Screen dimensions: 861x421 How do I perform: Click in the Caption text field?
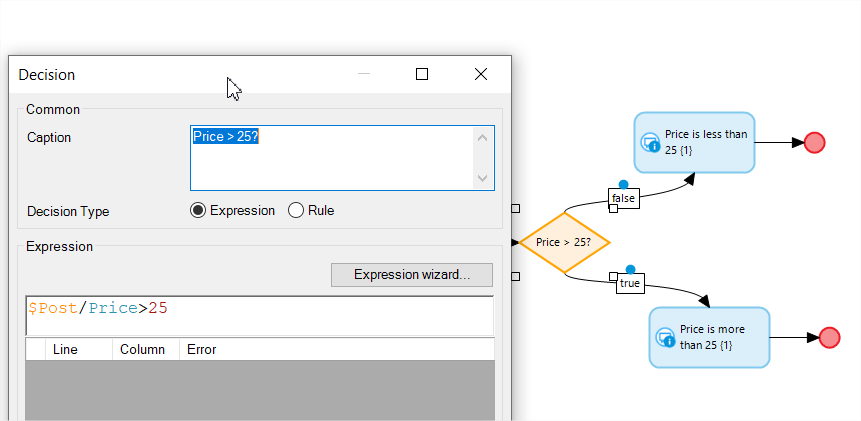[x=332, y=158]
